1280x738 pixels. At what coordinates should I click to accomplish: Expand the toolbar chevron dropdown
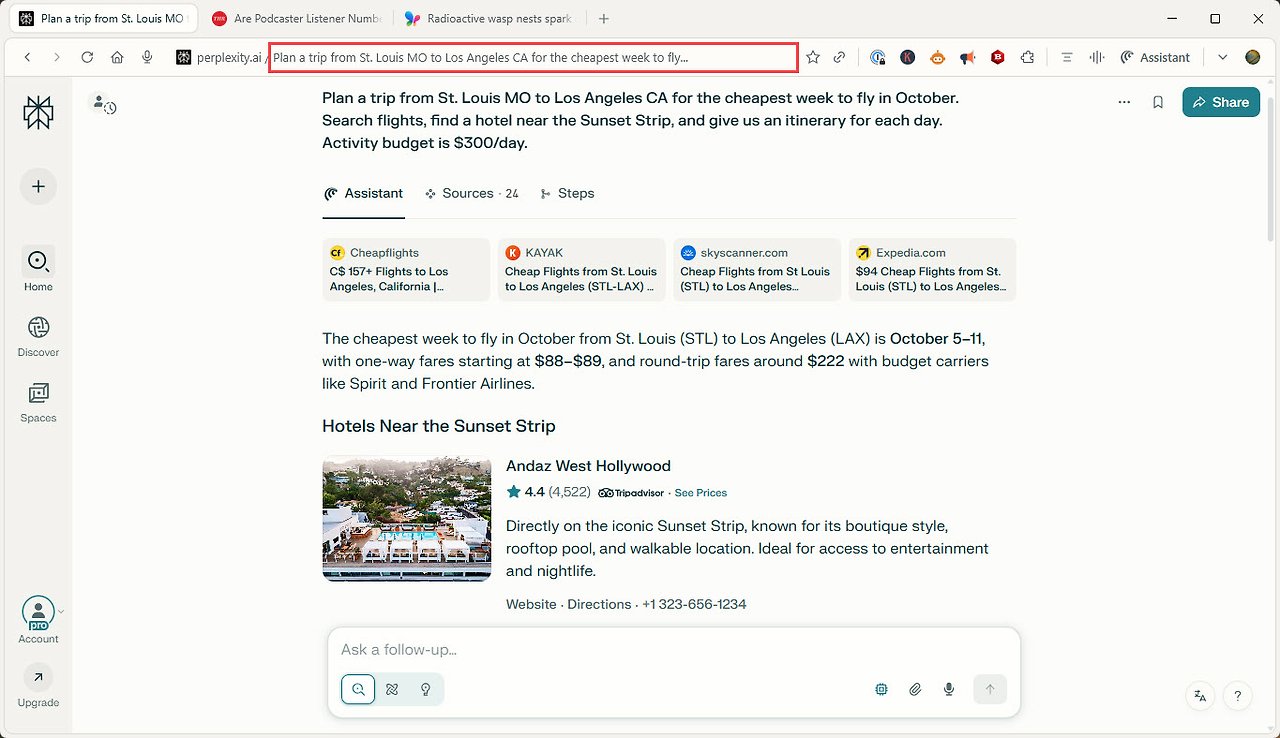[x=1222, y=58]
